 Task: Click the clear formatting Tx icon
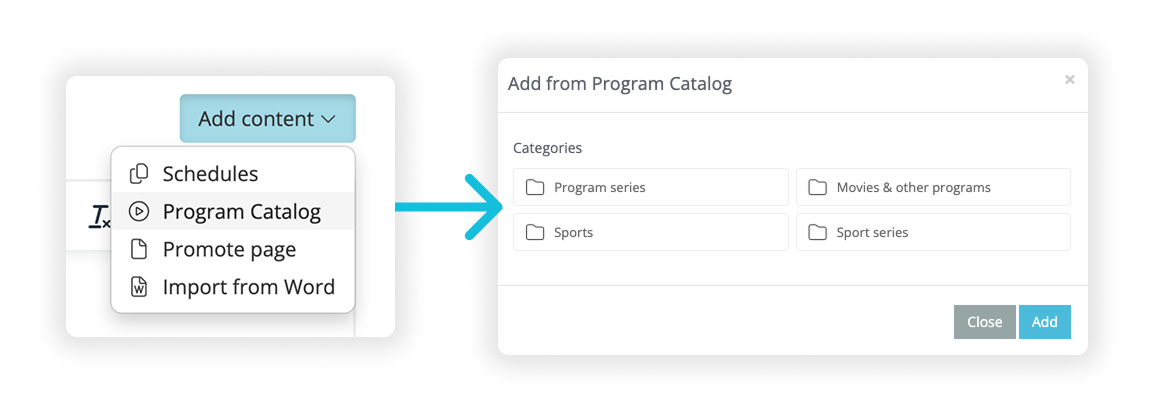[99, 216]
